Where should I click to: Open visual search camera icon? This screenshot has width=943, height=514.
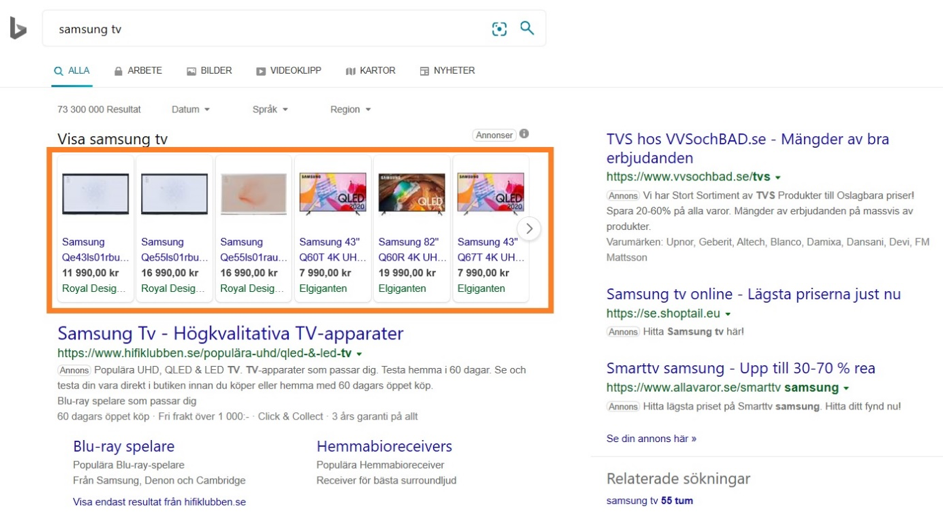click(x=499, y=29)
